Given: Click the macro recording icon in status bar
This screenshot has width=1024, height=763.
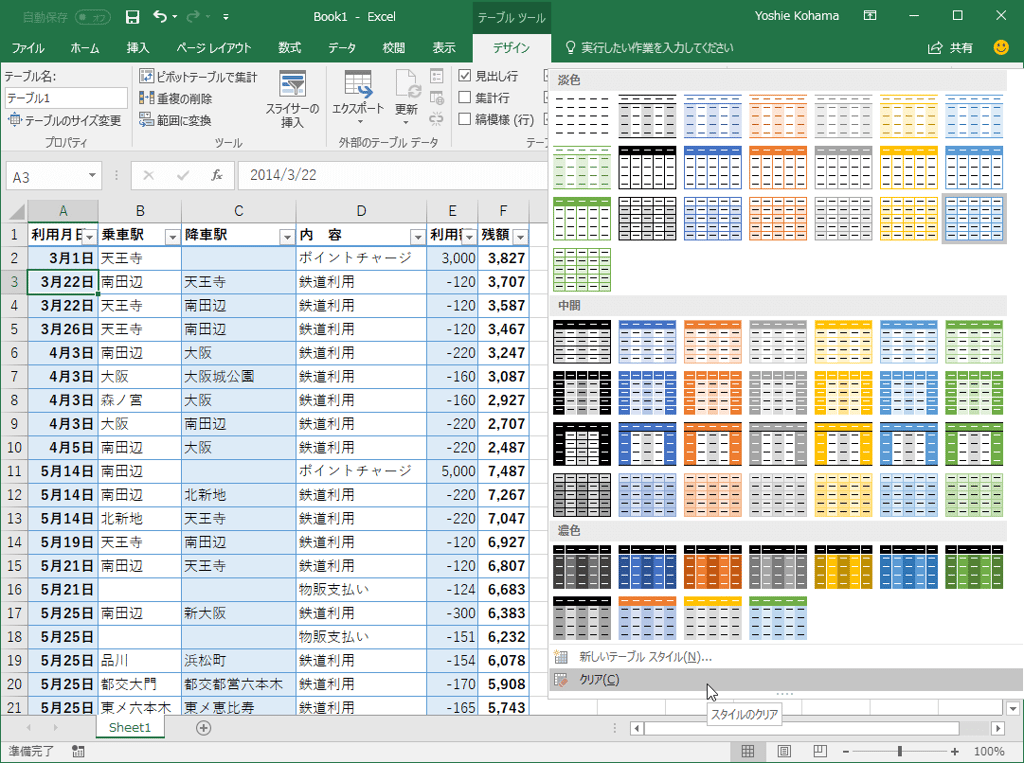Looking at the screenshot, I should click(78, 751).
